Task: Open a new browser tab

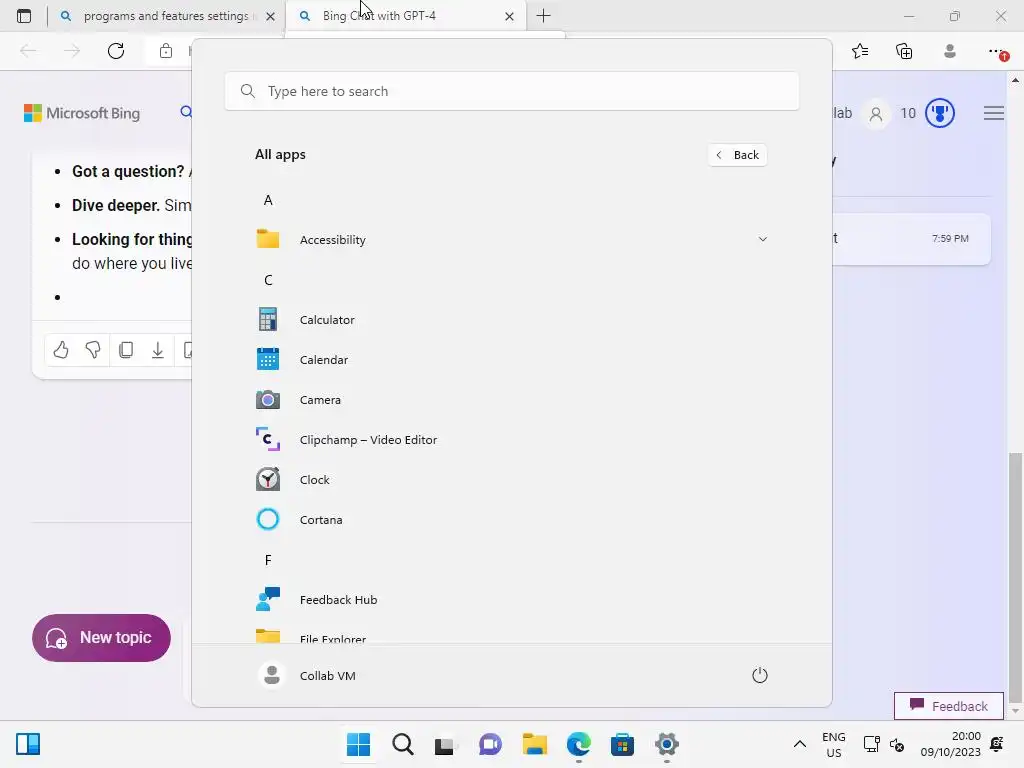Action: point(543,16)
